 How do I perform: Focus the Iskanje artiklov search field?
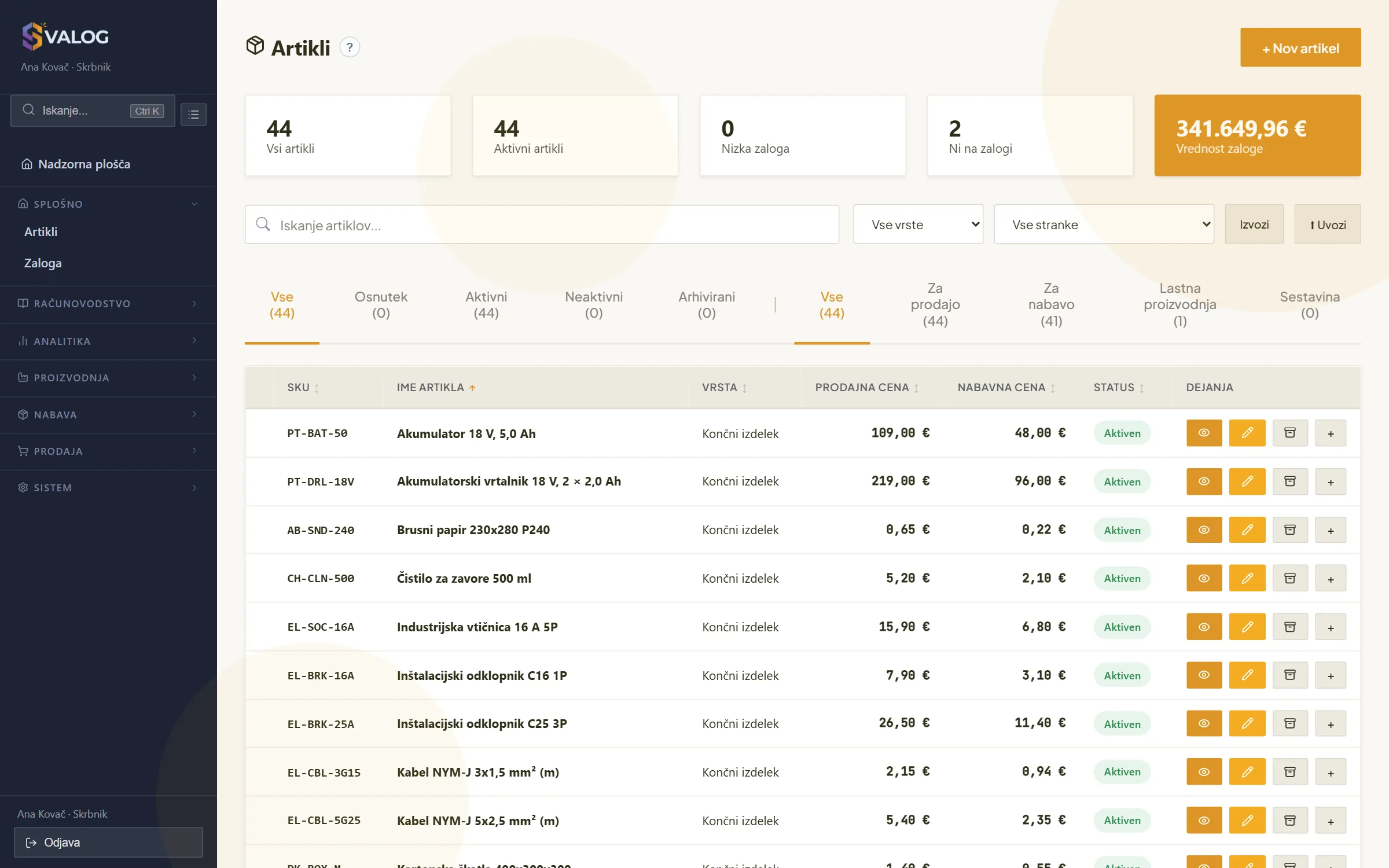tap(542, 225)
